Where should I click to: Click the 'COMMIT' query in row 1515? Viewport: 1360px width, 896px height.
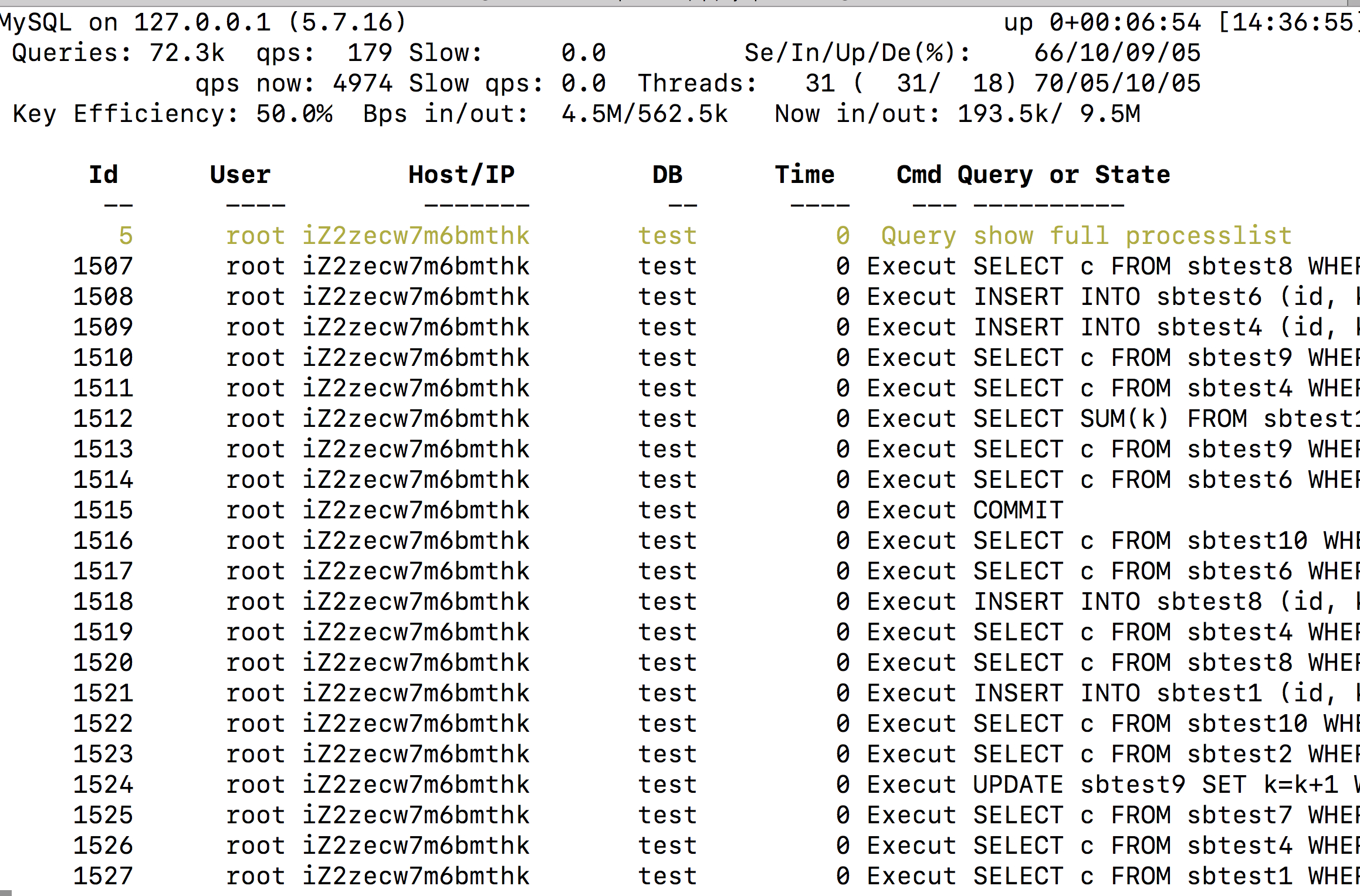(x=1018, y=511)
